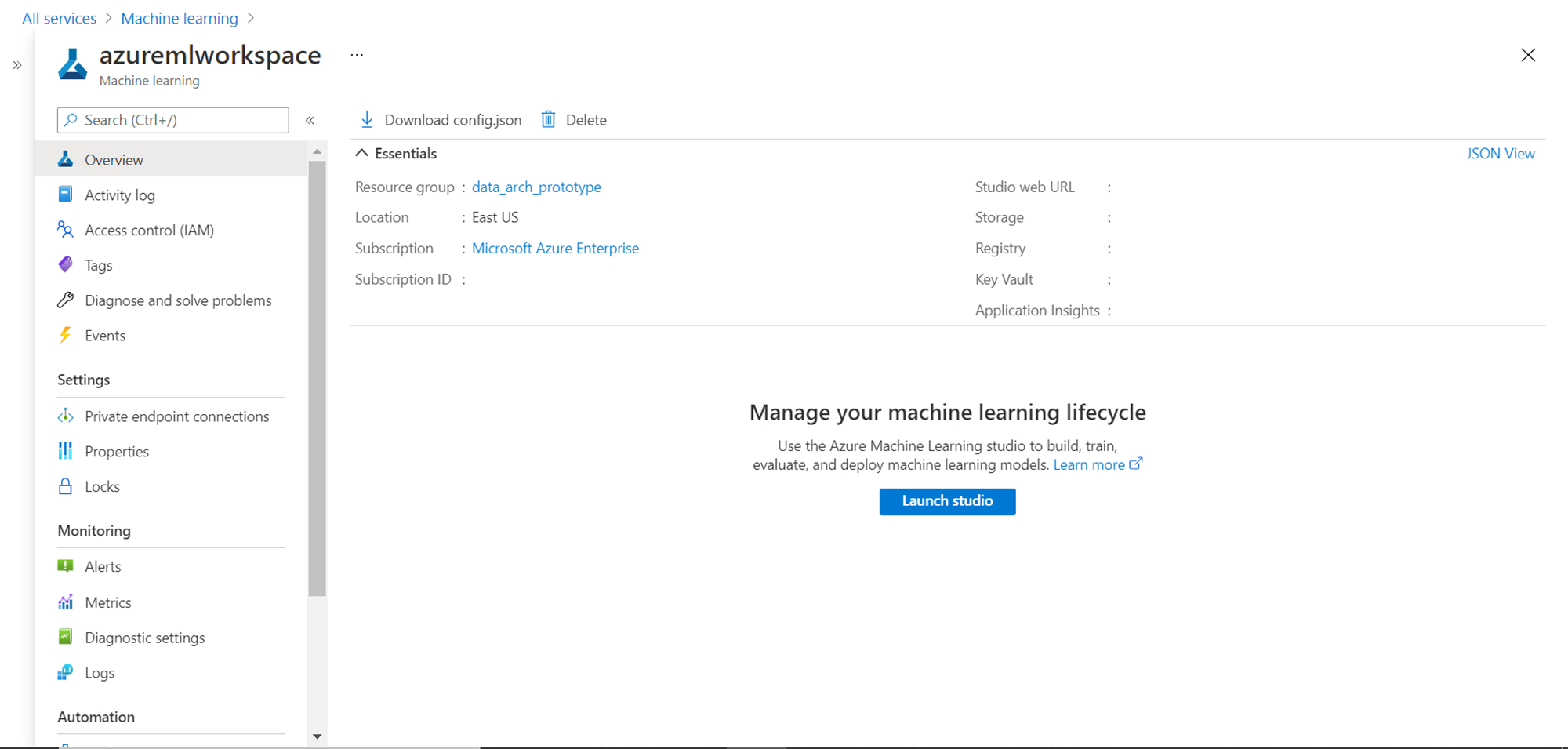1568x749 pixels.
Task: Click the sidebar scroll down arrow
Action: pos(317,736)
